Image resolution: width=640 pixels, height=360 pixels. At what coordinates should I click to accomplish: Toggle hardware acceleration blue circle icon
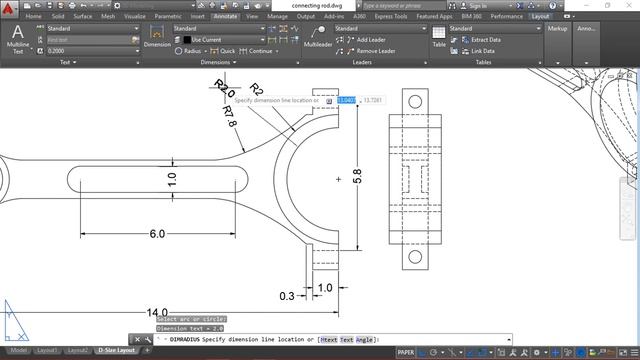pos(580,352)
